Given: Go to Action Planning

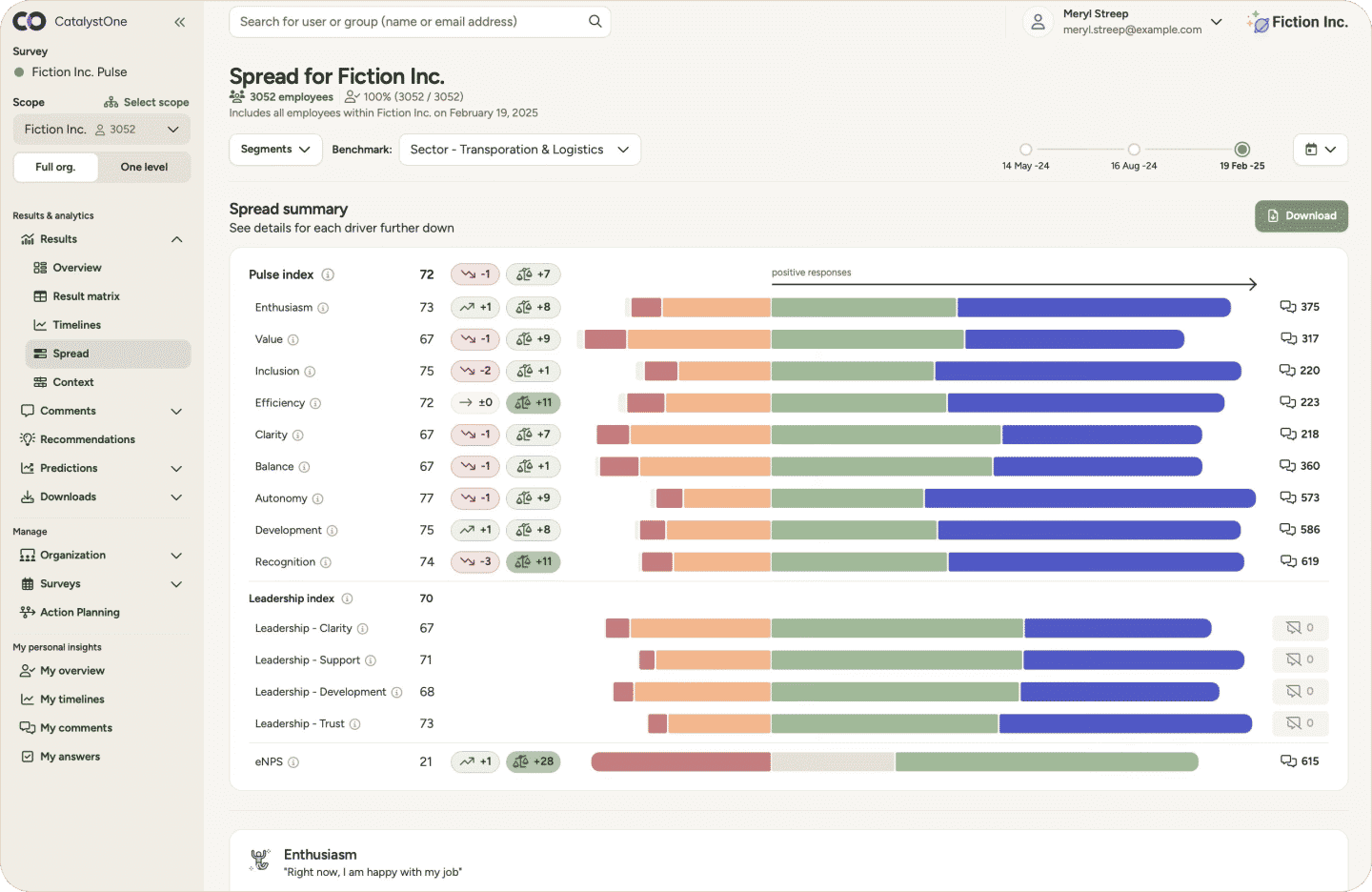Looking at the screenshot, I should click(80, 613).
